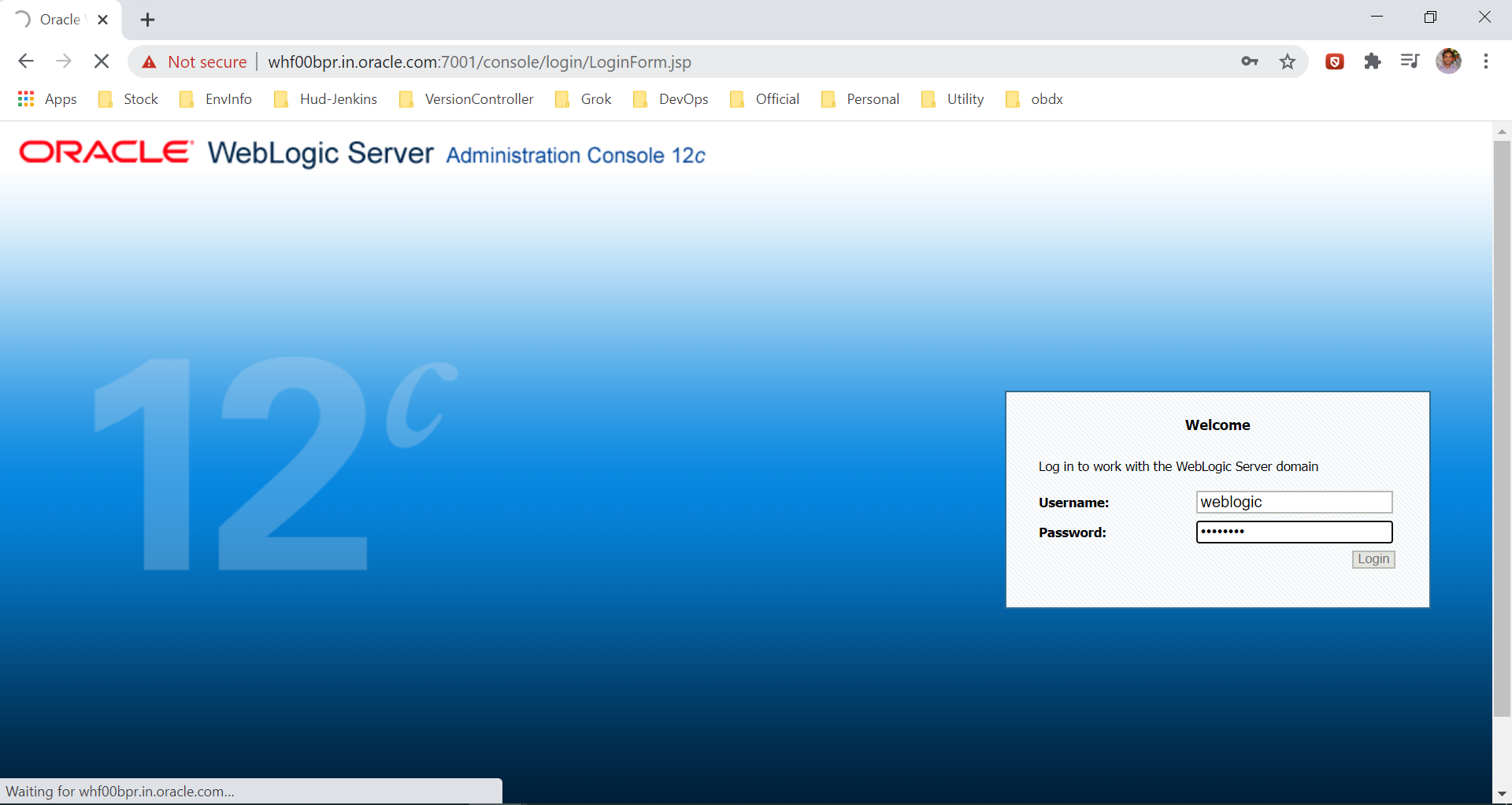The width and height of the screenshot is (1512, 805).
Task: Focus the Username field
Action: 1294,502
